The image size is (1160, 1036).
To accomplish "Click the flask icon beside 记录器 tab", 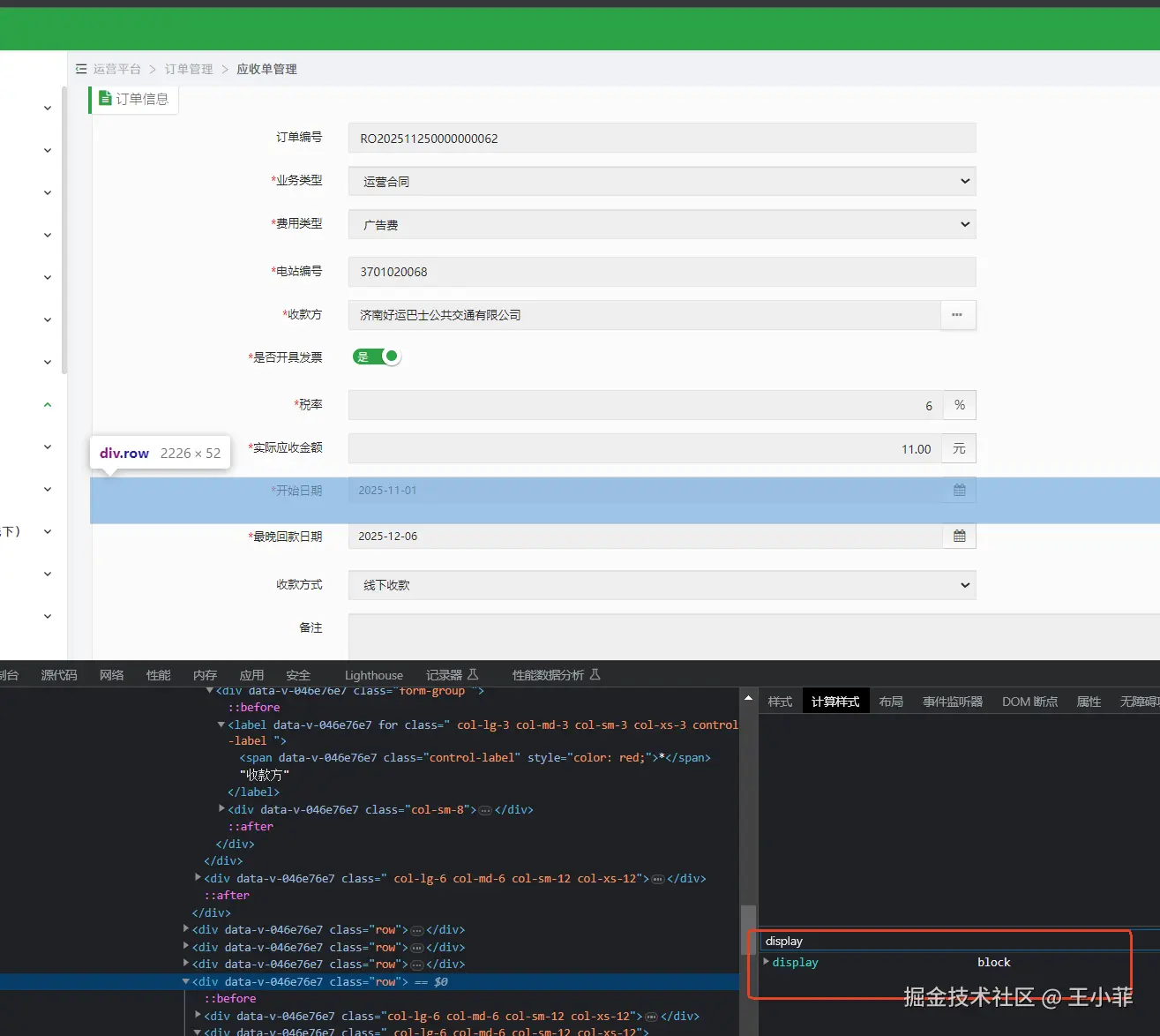I will 473,675.
